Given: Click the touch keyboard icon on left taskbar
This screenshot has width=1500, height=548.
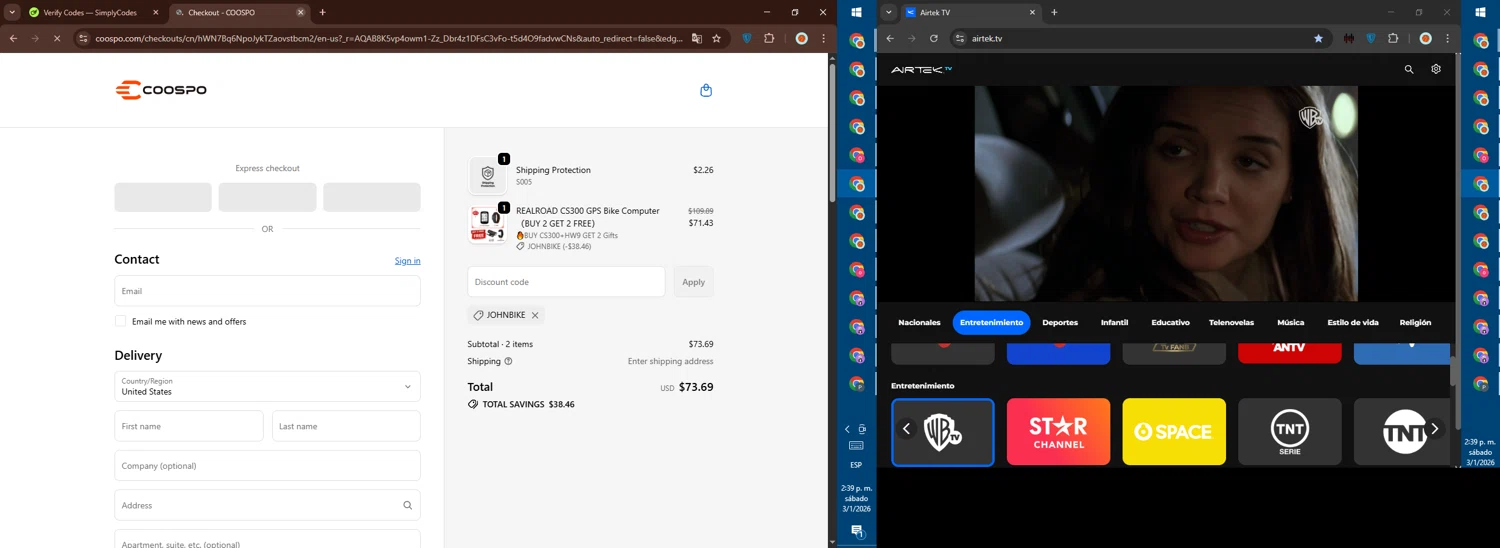Looking at the screenshot, I should click(856, 446).
